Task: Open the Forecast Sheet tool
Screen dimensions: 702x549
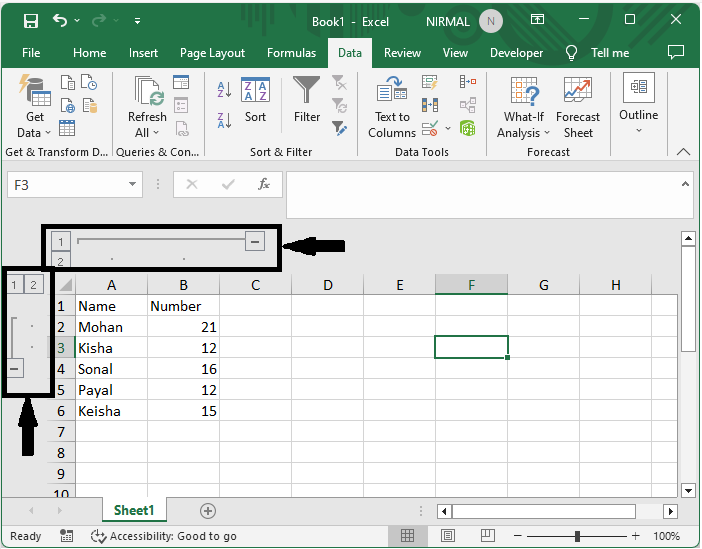Action: pos(578,108)
